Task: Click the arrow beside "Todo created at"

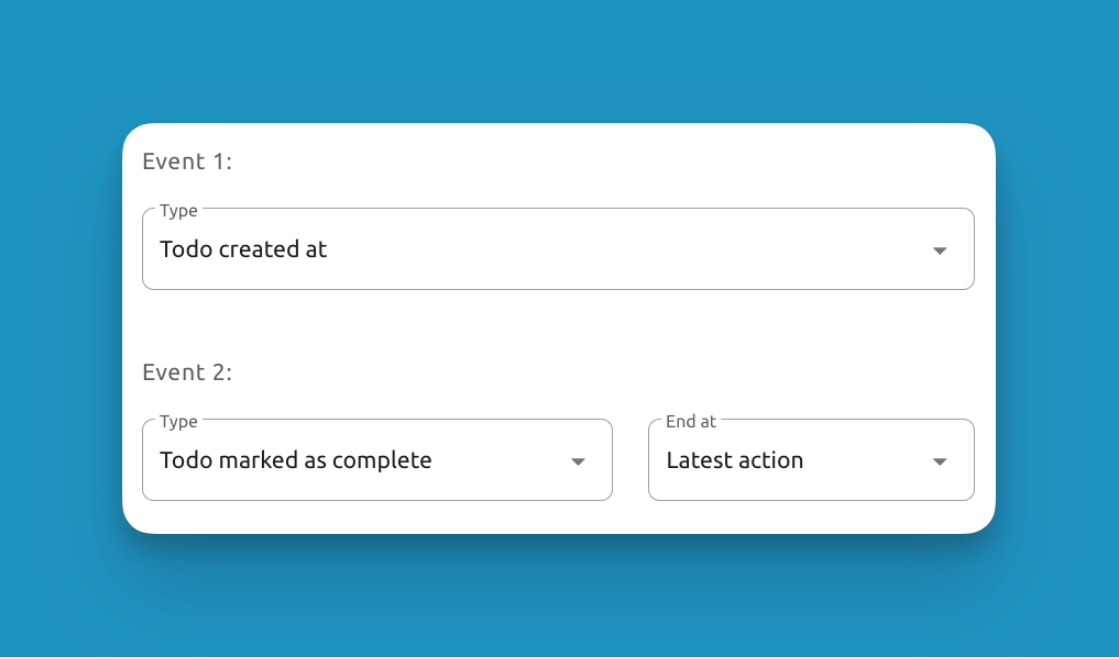Action: [939, 251]
